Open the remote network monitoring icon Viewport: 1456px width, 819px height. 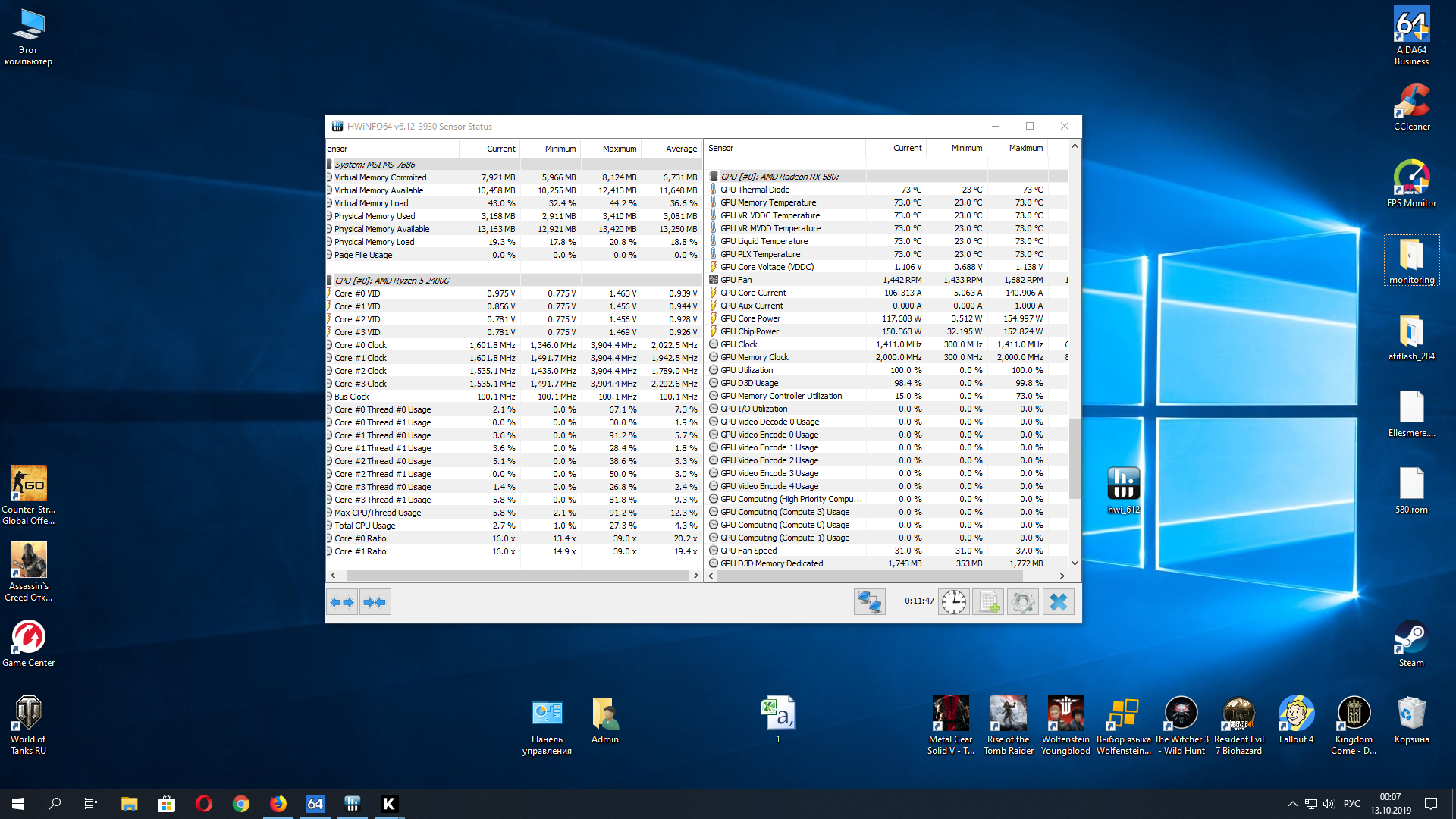click(x=869, y=602)
